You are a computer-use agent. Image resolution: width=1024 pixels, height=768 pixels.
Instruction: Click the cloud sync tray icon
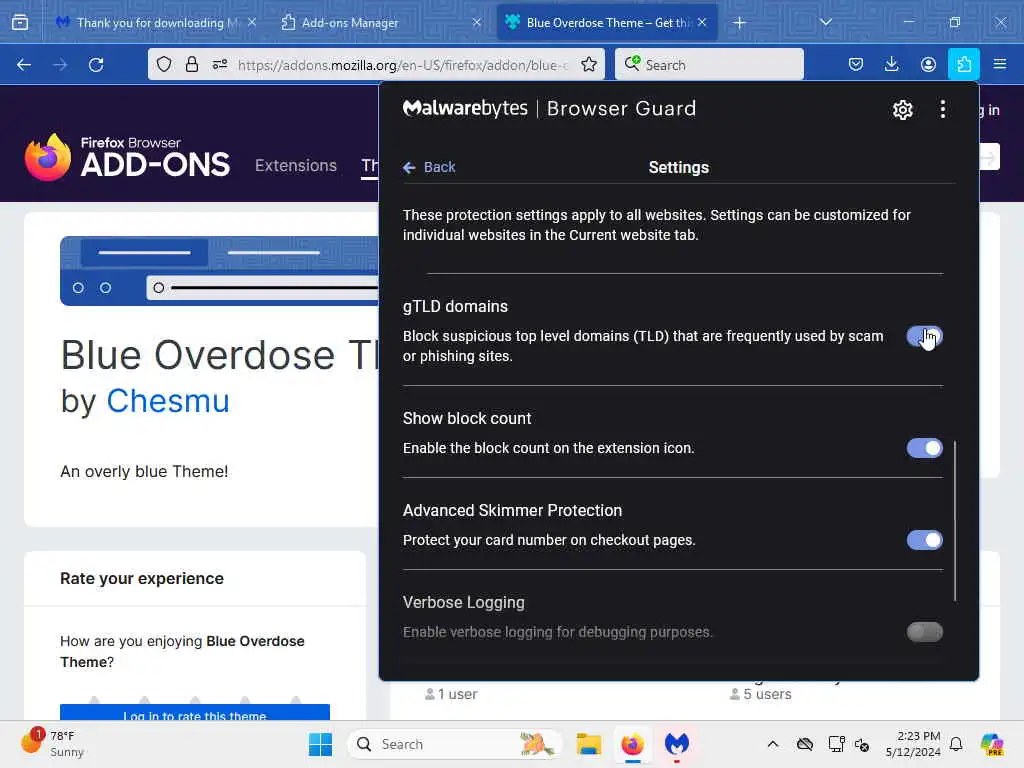pyautogui.click(x=805, y=744)
